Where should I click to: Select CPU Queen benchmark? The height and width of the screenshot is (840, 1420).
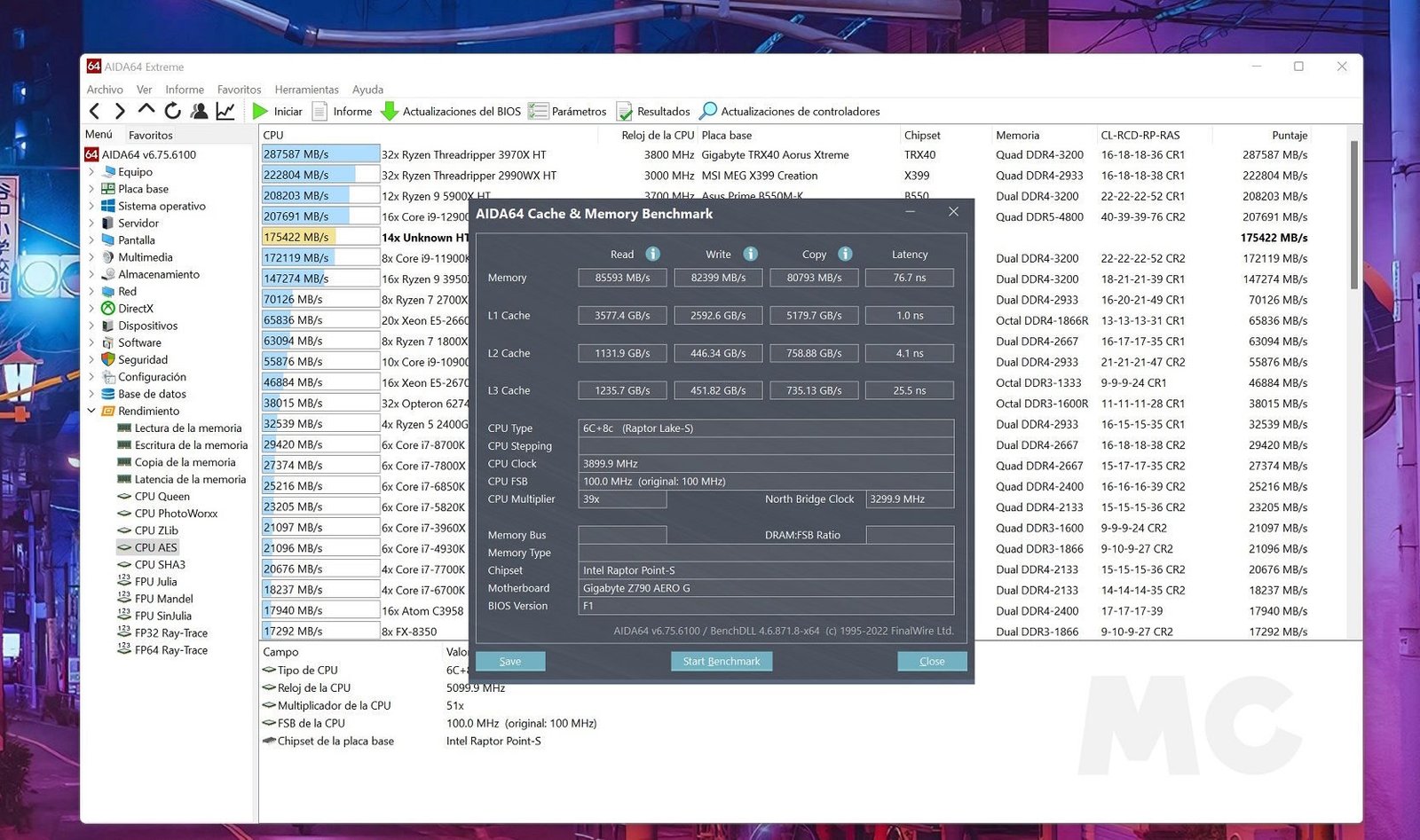(162, 496)
